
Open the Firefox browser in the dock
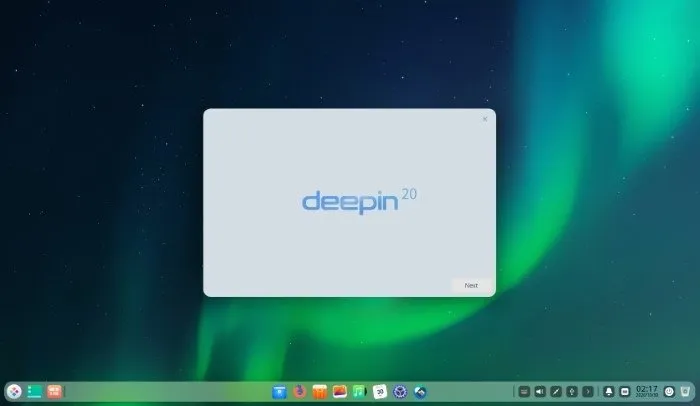[x=300, y=392]
